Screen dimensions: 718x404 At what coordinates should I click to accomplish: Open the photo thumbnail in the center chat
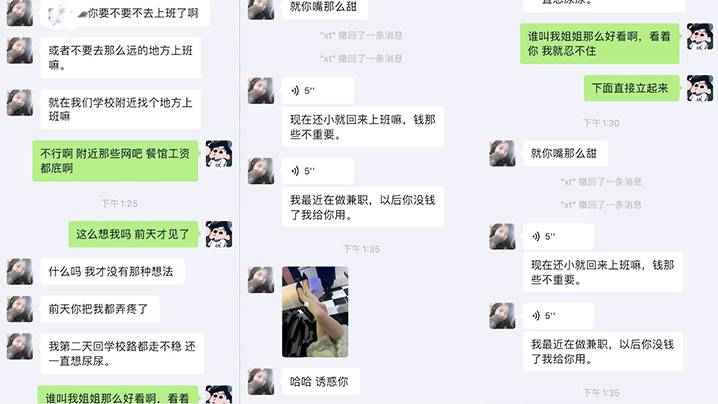(x=315, y=312)
